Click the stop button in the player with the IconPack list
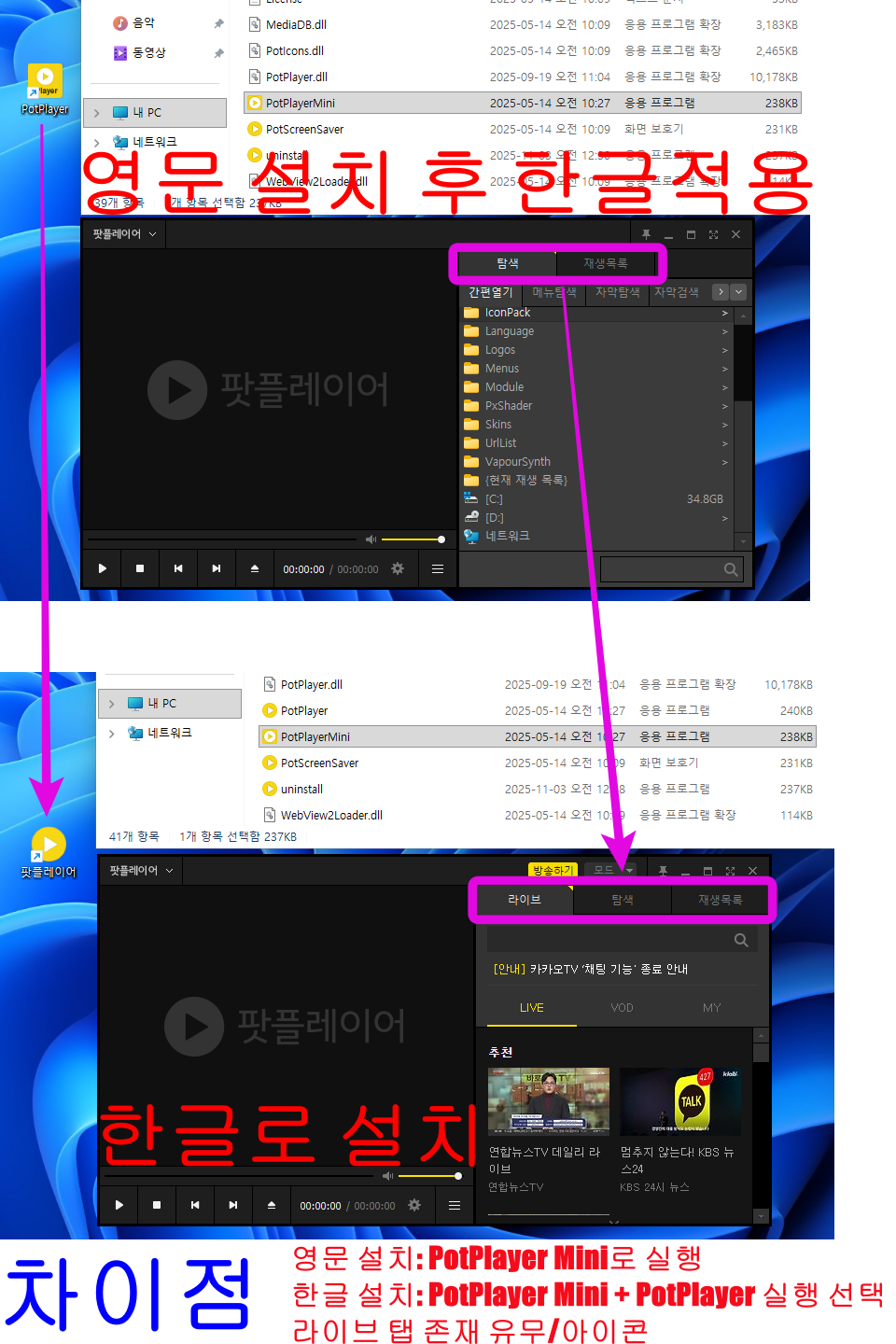 coord(140,568)
